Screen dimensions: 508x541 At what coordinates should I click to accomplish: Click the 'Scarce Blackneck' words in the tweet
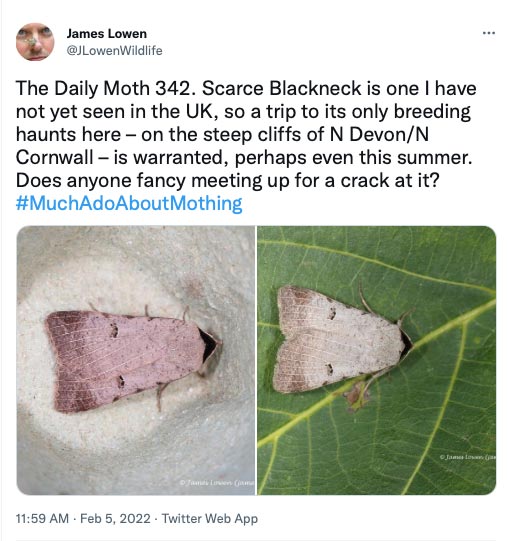click(281, 88)
